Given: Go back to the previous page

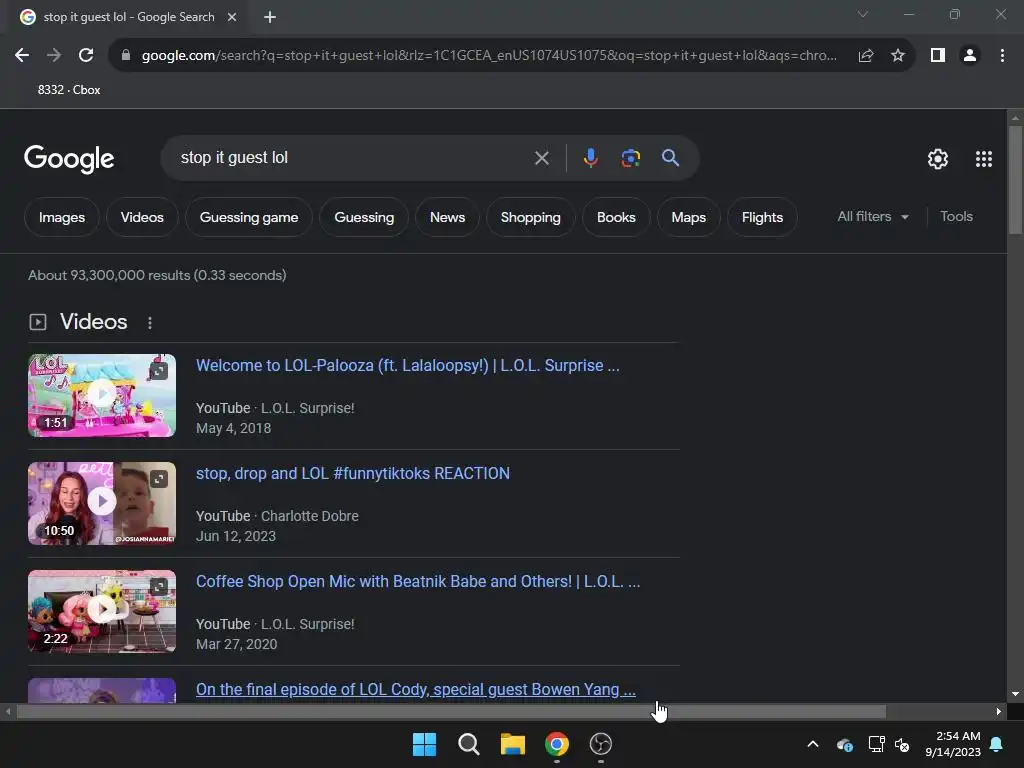Looking at the screenshot, I should point(22,56).
